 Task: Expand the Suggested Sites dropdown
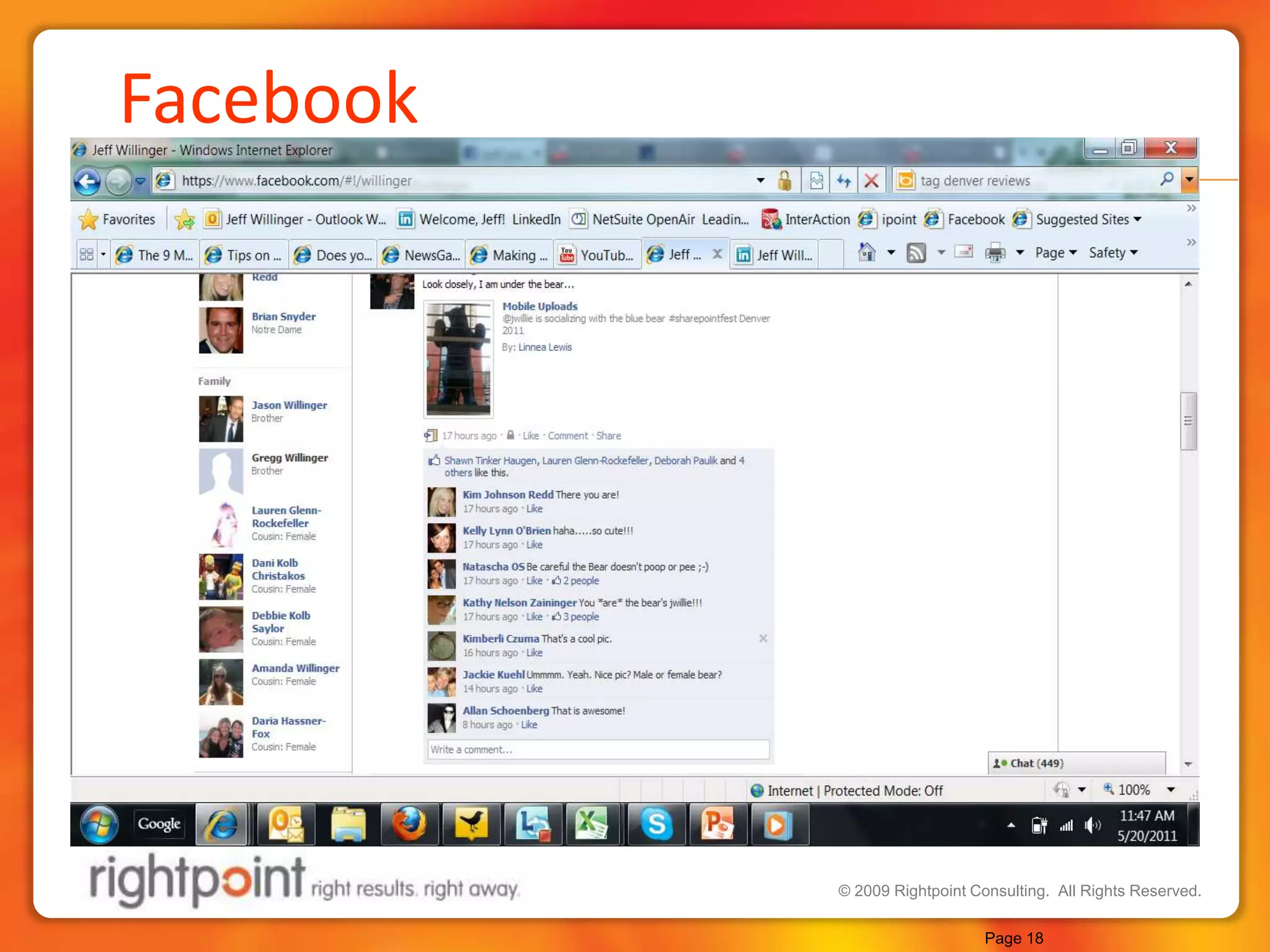point(1137,219)
